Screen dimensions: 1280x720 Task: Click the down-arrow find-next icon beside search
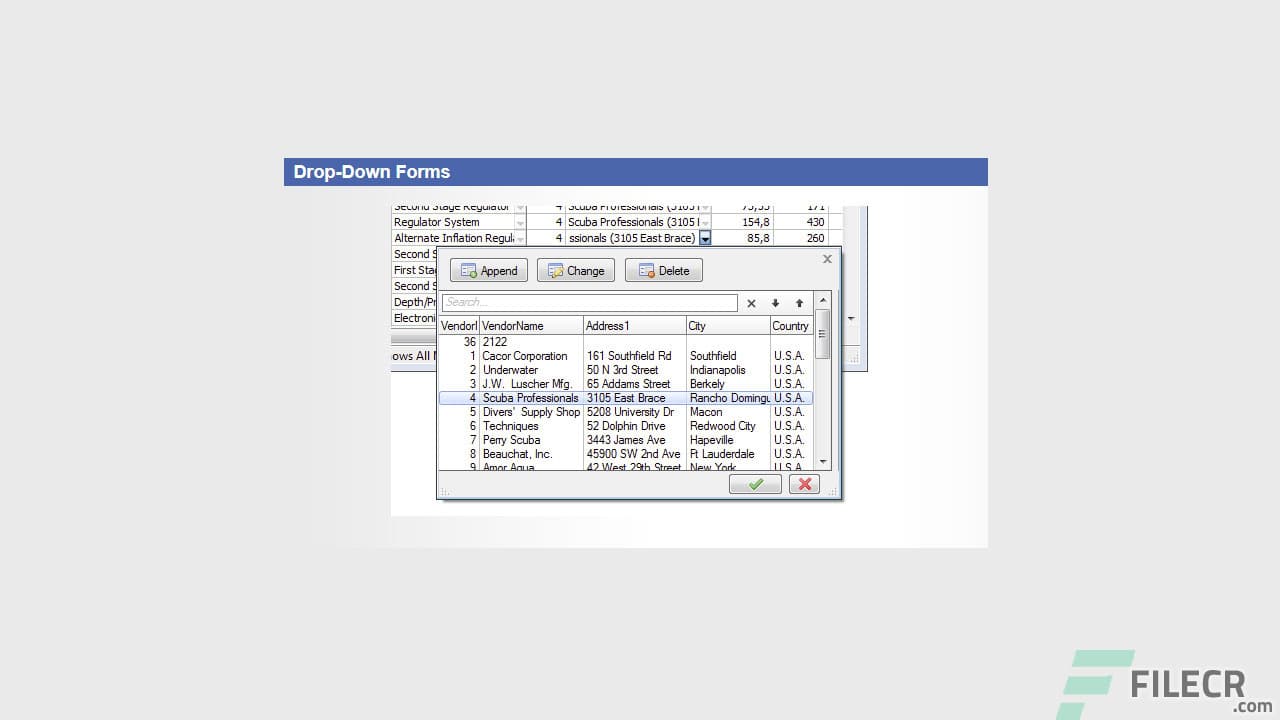775,302
